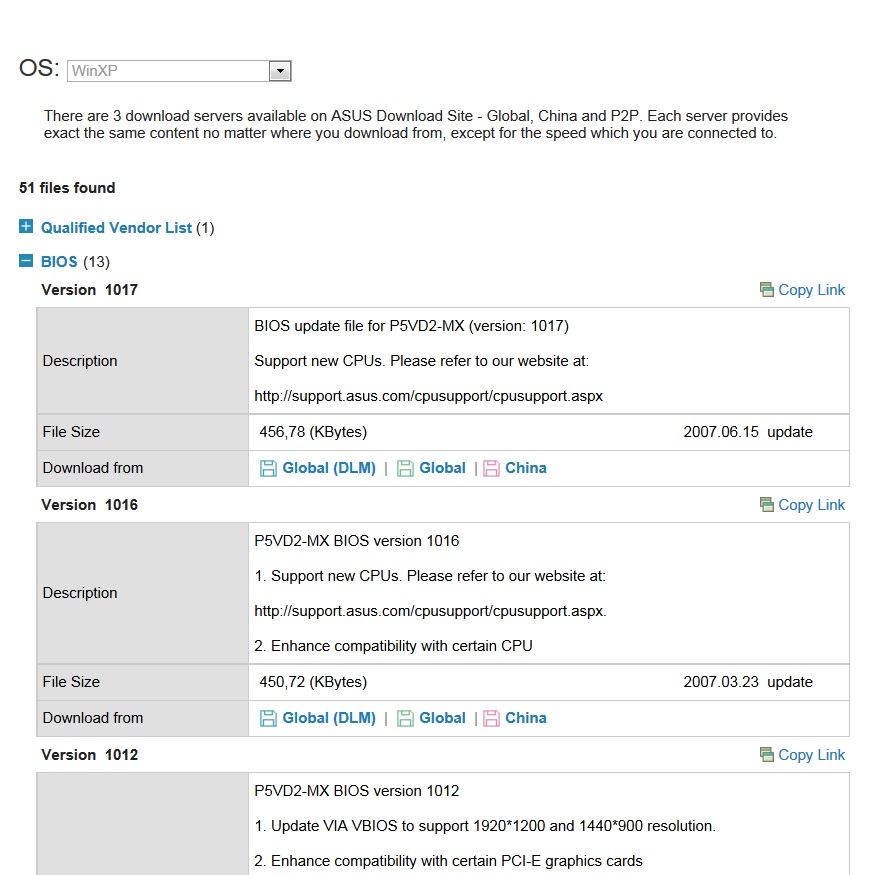
Task: Click pink China disk icon for Version 1017
Action: (x=491, y=469)
